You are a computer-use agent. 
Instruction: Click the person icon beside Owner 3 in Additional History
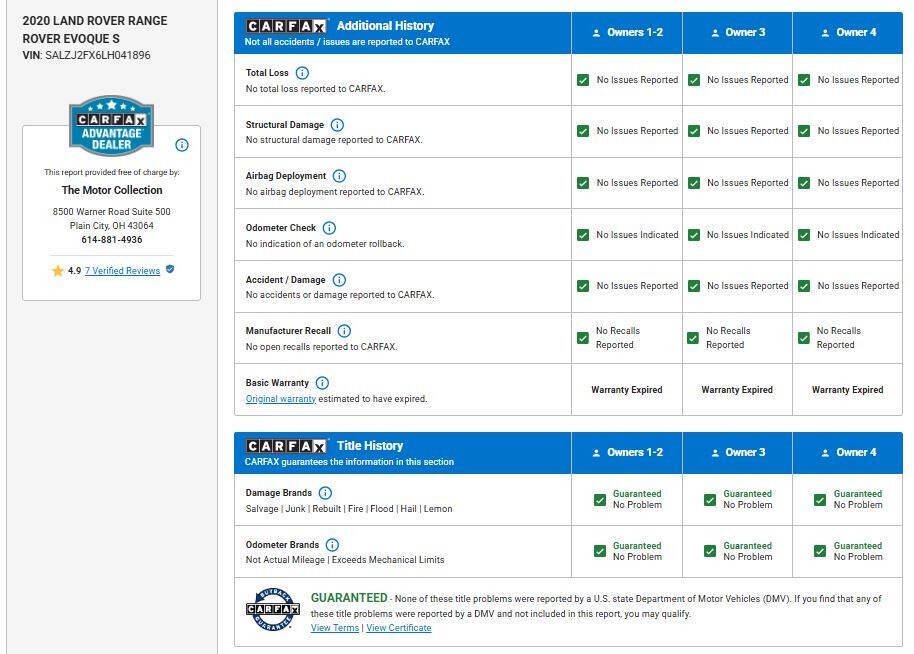(x=715, y=33)
